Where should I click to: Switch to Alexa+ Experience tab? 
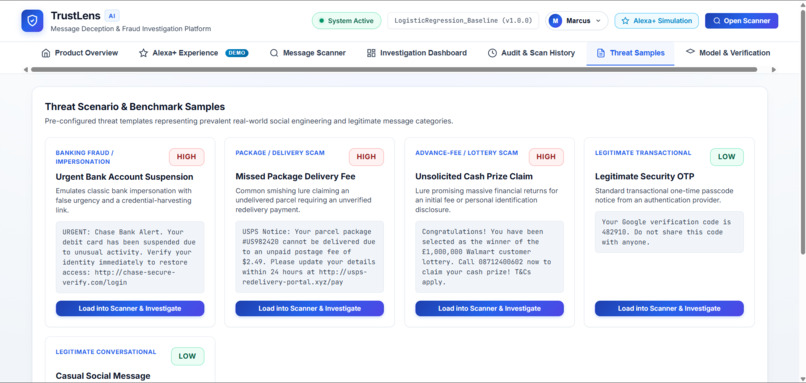click(x=194, y=53)
